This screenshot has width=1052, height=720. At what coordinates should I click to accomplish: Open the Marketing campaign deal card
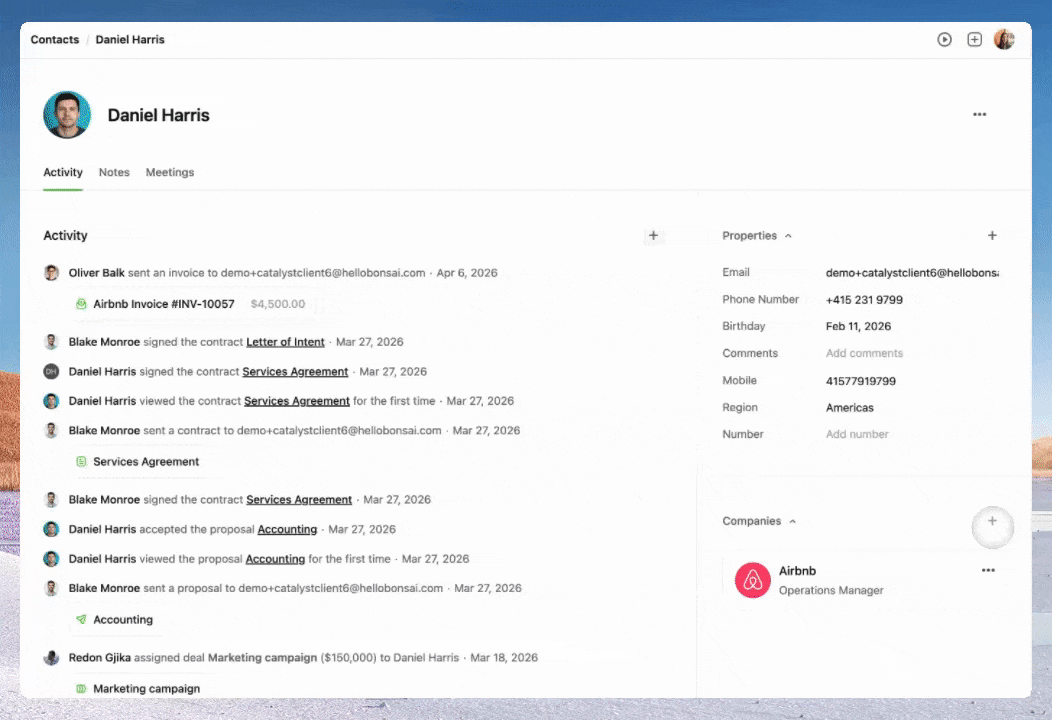pos(146,688)
